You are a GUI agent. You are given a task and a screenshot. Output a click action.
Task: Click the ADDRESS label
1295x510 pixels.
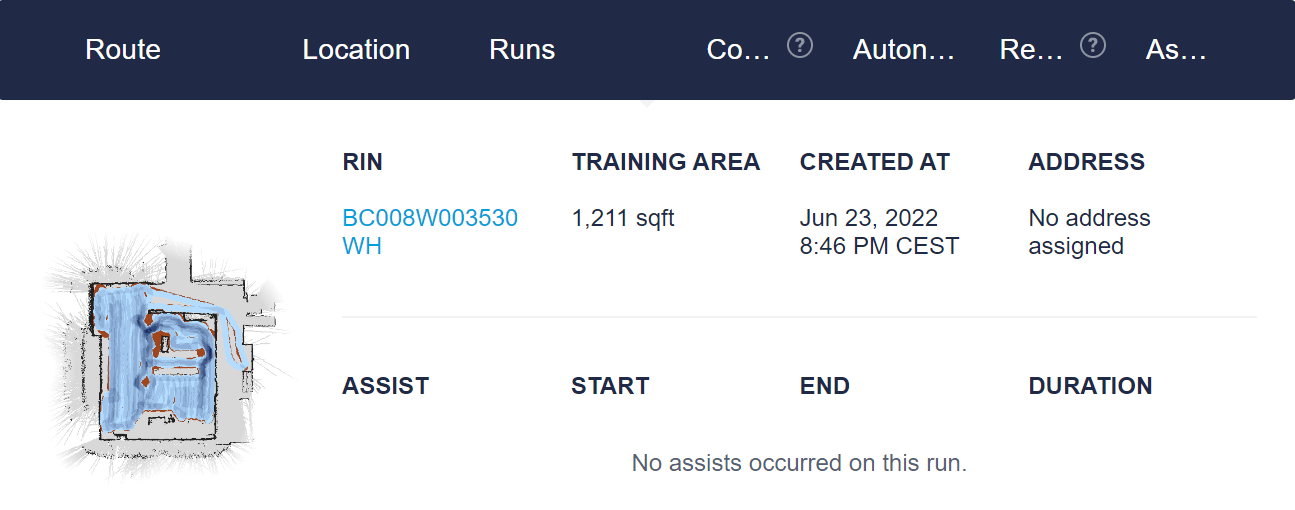pos(1086,162)
